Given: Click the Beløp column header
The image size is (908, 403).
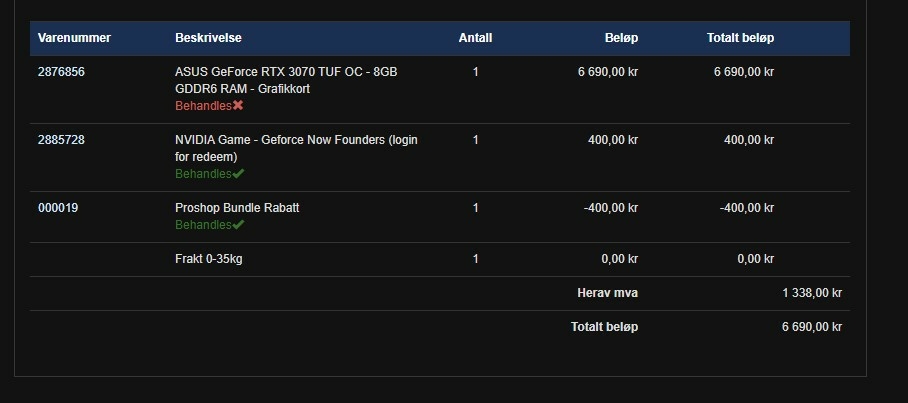Looking at the screenshot, I should pyautogui.click(x=621, y=38).
